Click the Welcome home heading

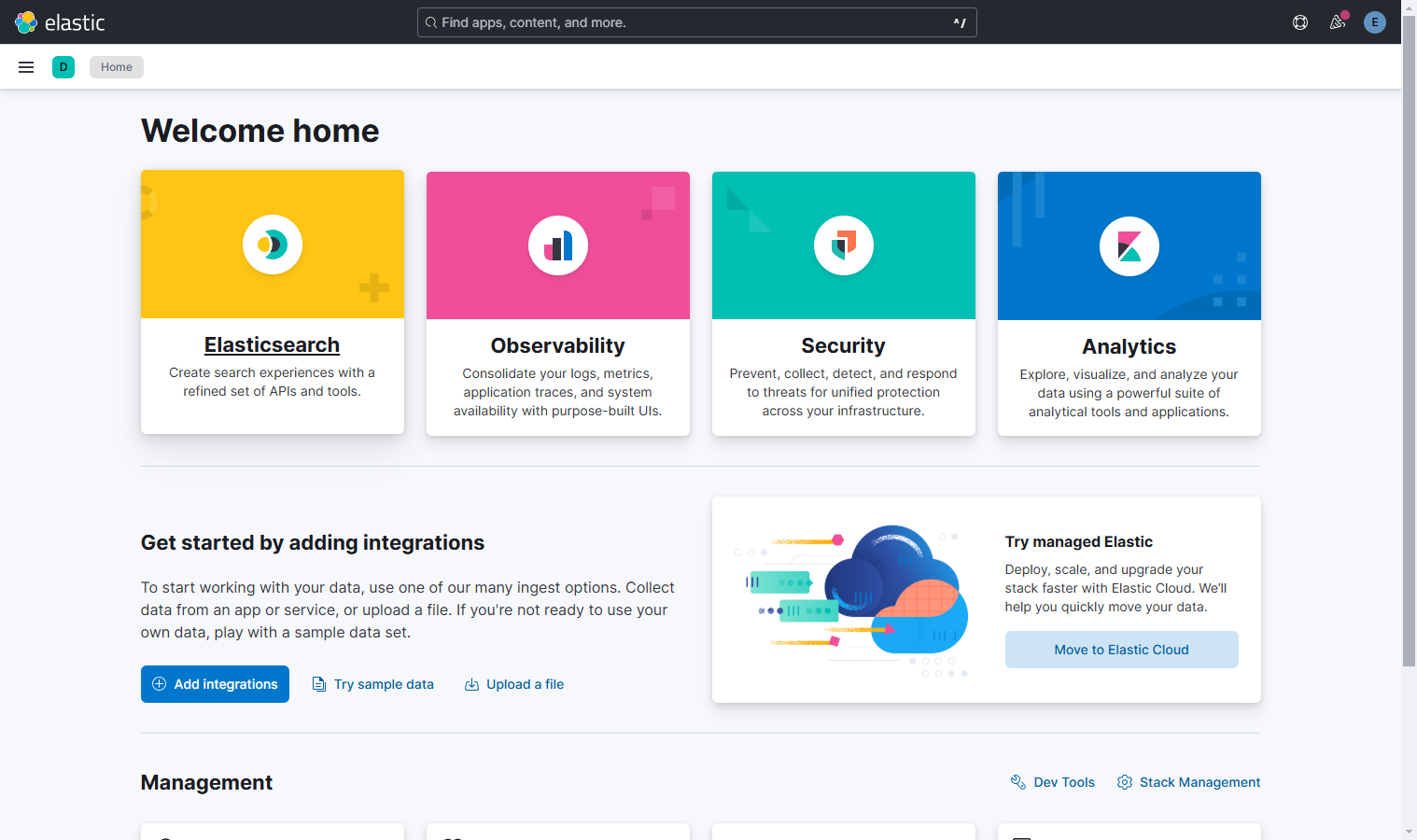pos(260,131)
